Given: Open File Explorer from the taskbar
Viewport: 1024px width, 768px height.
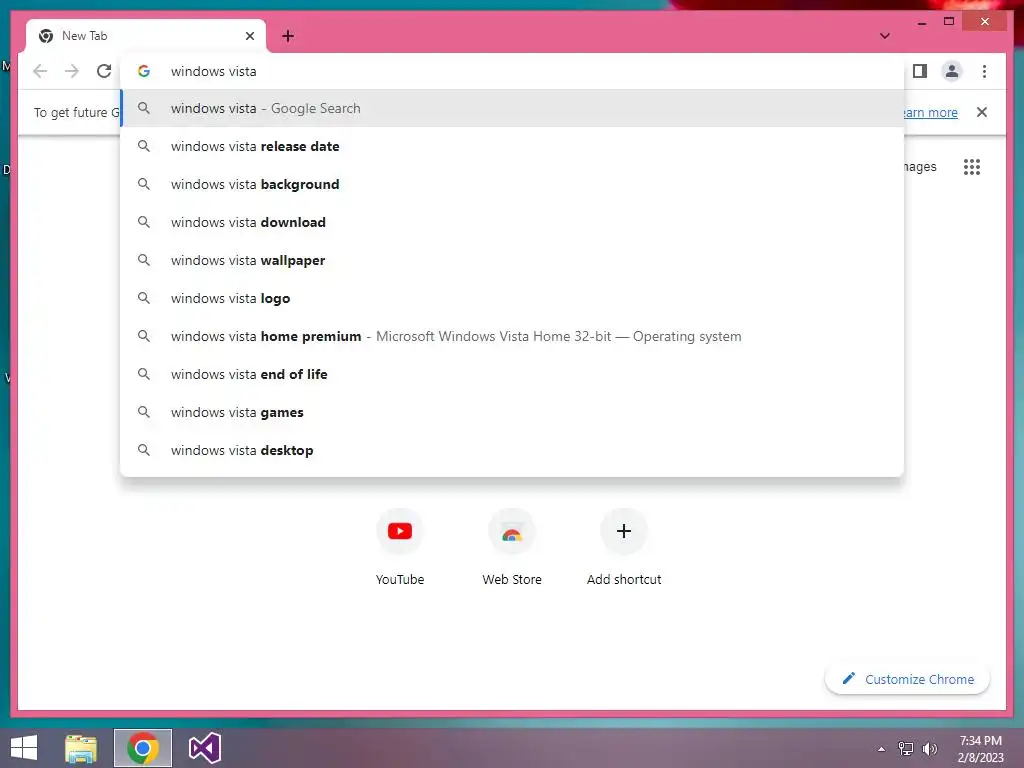Looking at the screenshot, I should (80, 748).
